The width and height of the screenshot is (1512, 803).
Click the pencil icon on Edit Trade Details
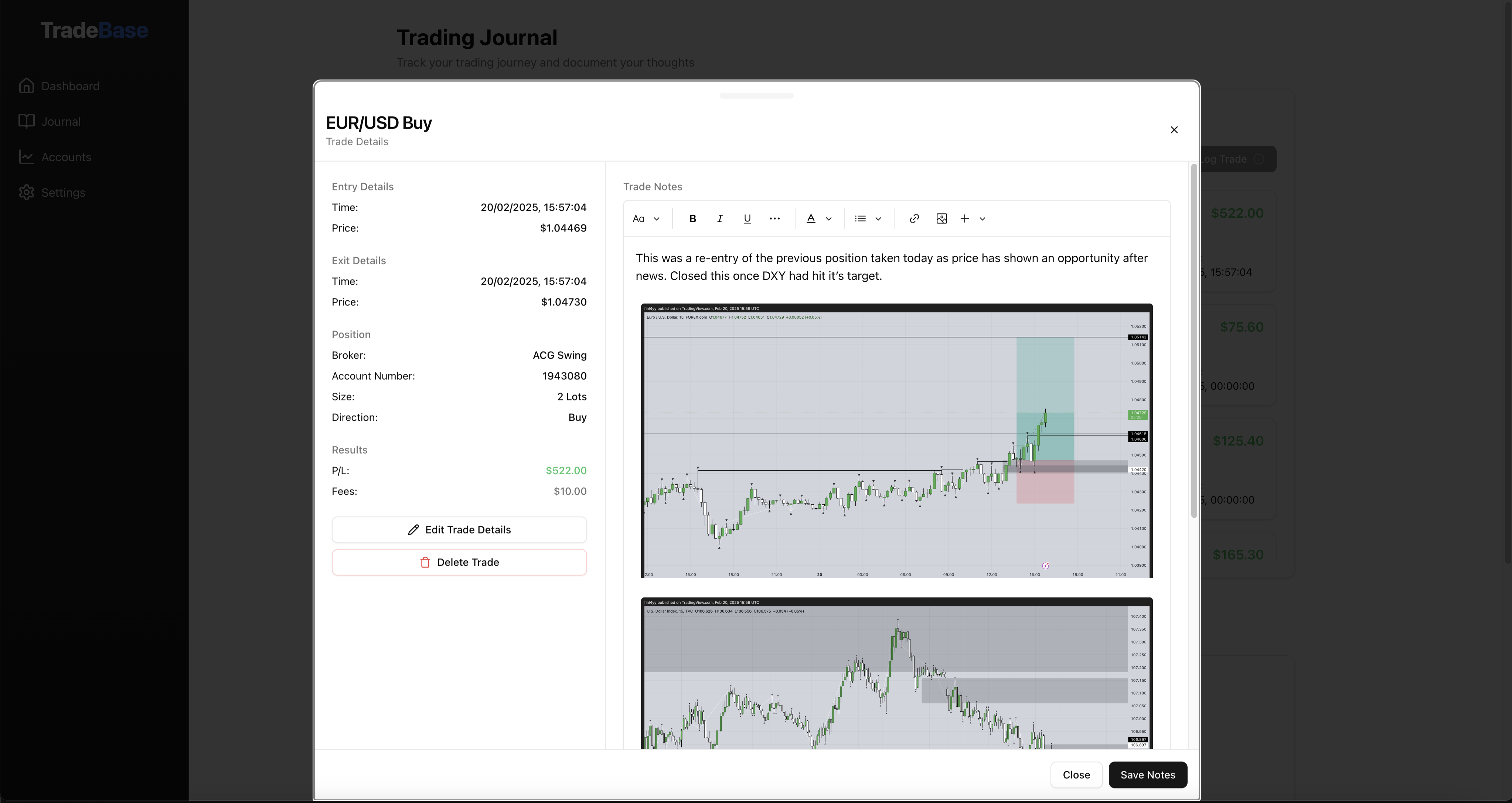pos(413,530)
